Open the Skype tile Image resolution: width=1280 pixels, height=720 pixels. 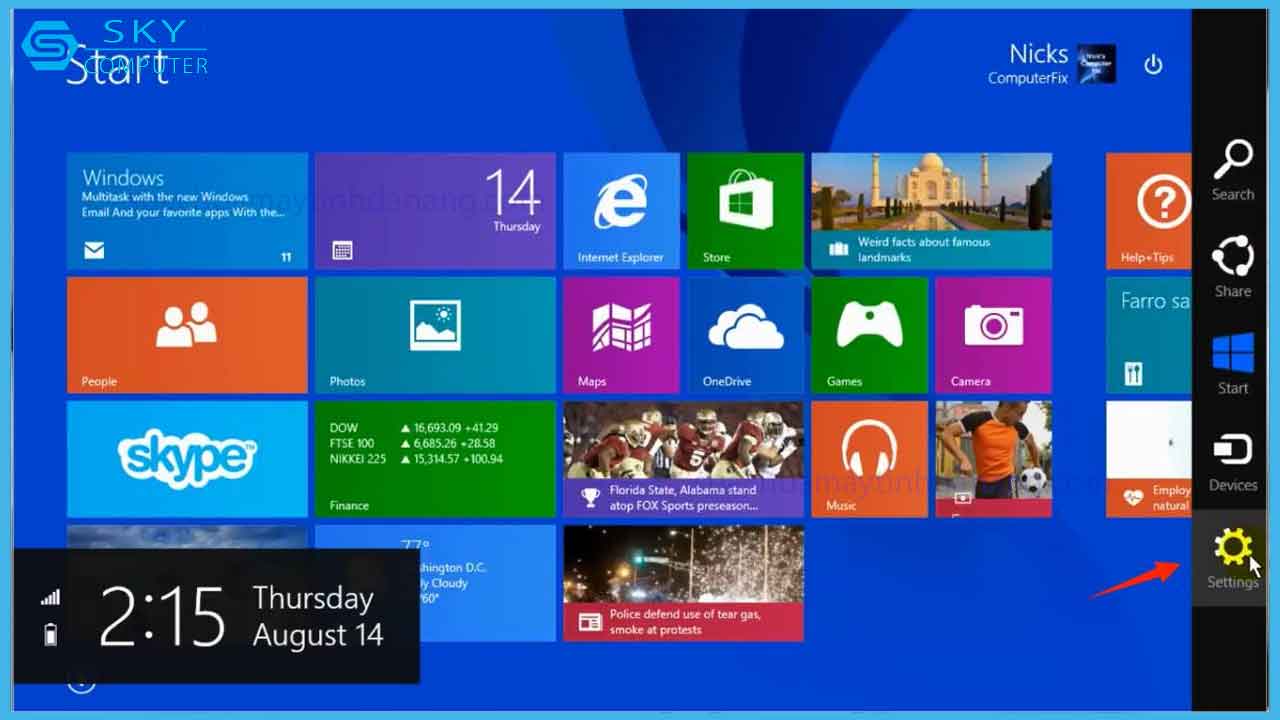tap(187, 459)
